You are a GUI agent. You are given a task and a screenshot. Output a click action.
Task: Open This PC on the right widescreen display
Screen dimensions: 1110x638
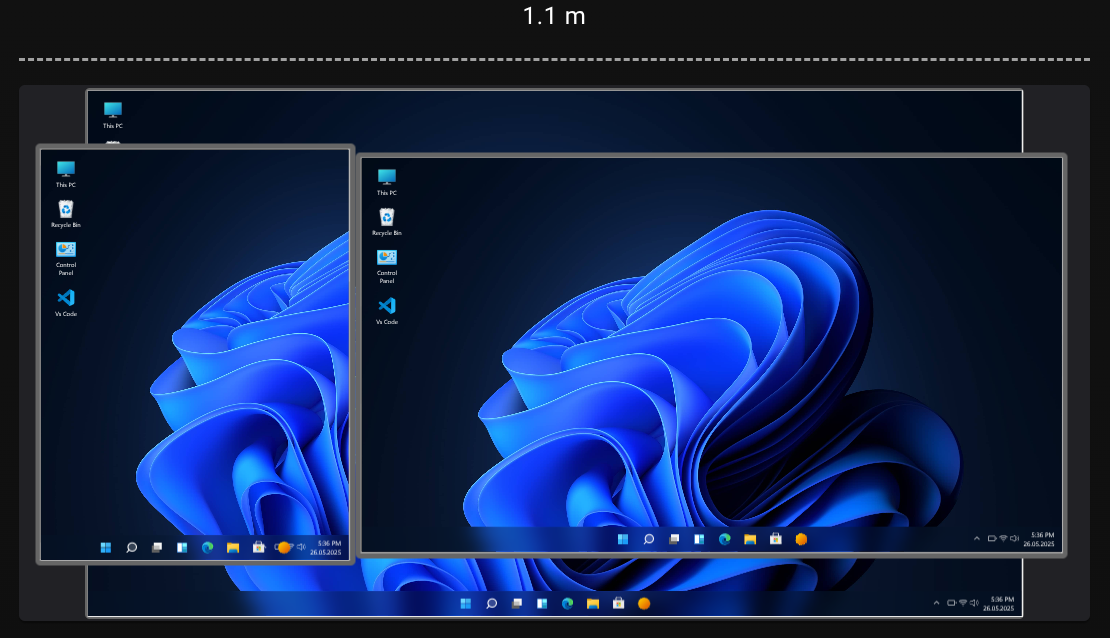click(387, 182)
